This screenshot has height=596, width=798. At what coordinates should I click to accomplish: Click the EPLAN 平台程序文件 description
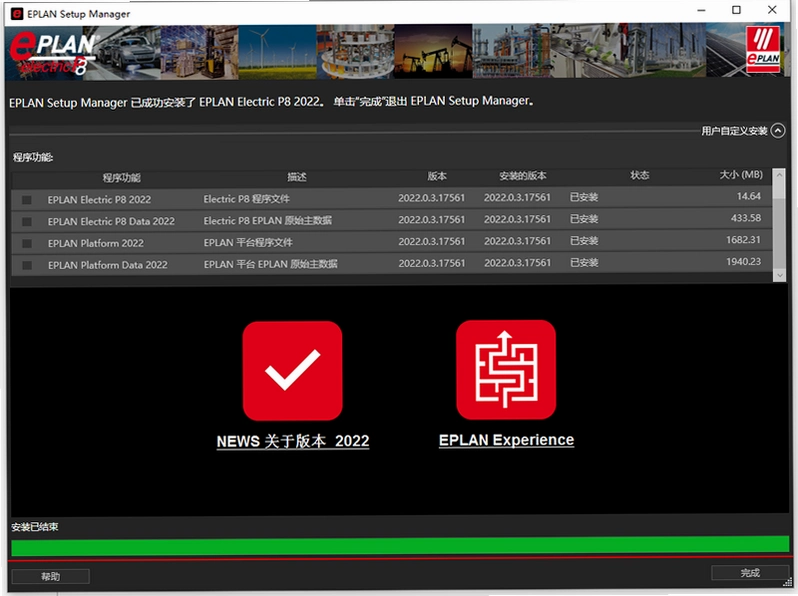tap(248, 242)
